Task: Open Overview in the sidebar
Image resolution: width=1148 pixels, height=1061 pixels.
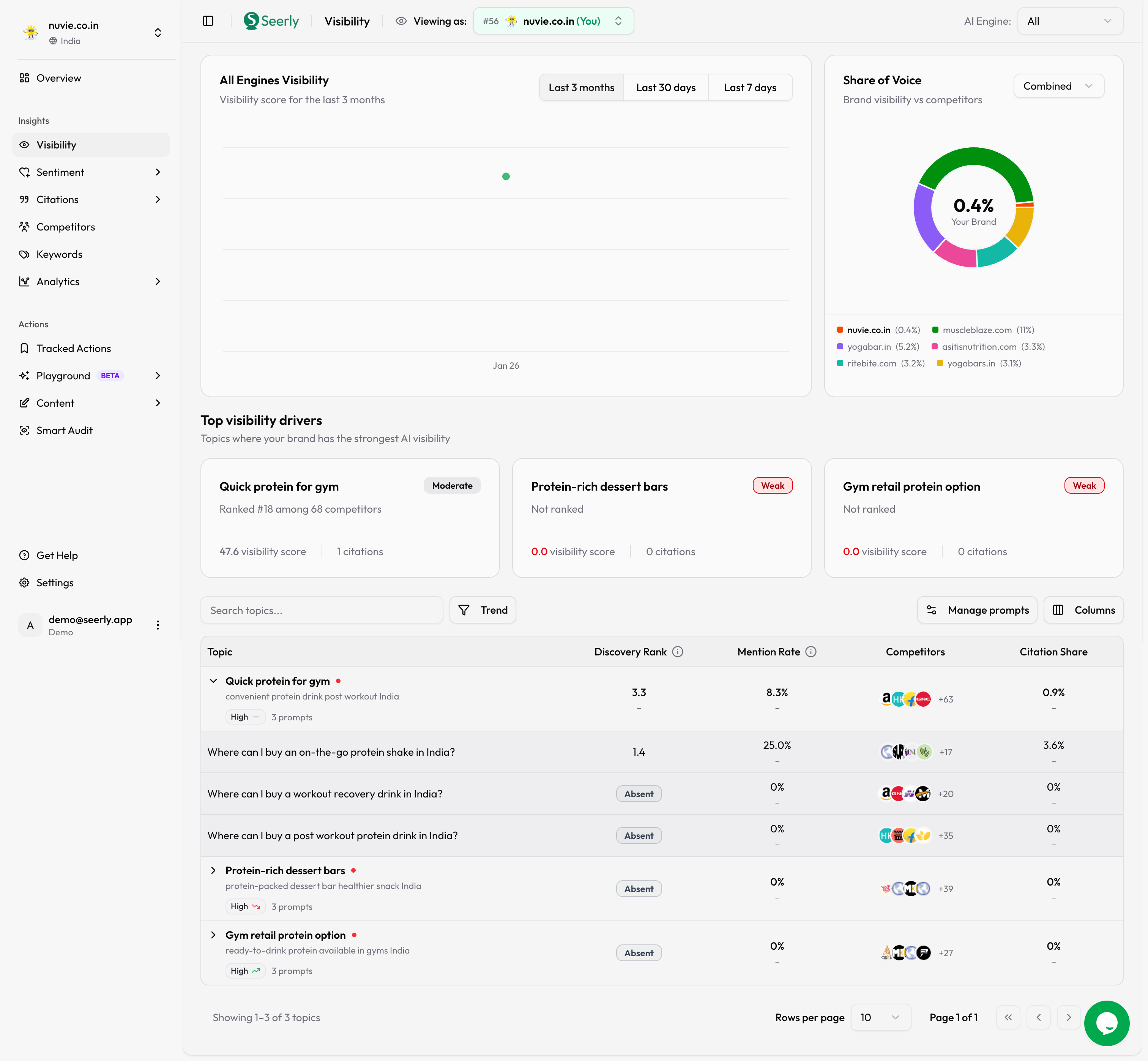Action: click(58, 78)
